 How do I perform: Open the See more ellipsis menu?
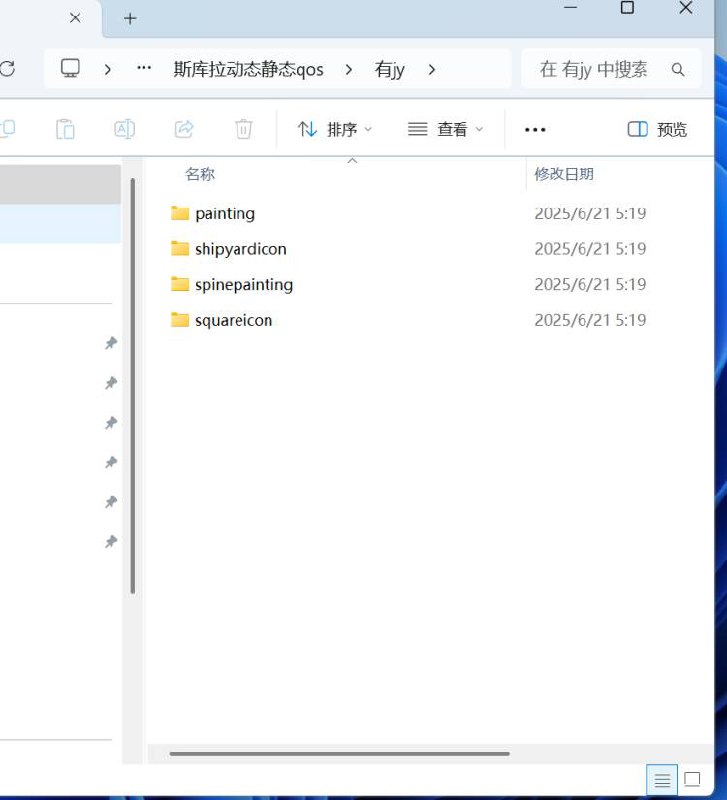[x=535, y=129]
